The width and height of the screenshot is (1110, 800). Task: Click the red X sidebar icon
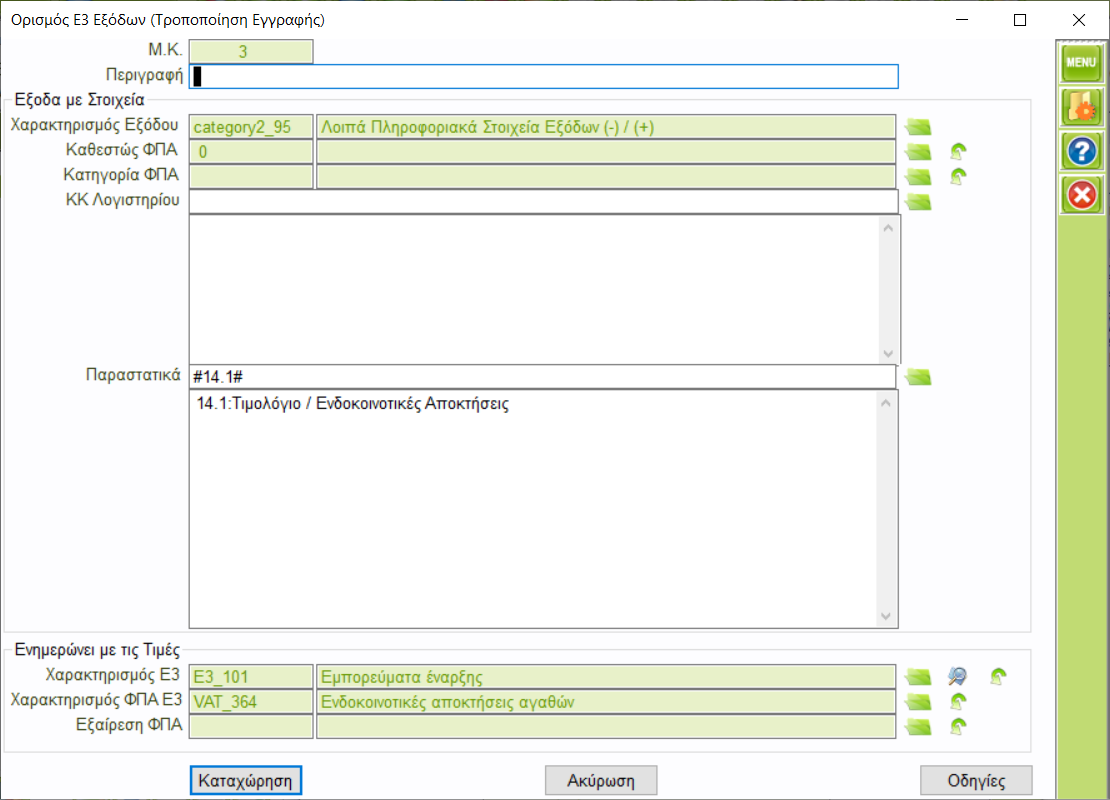[x=1081, y=195]
